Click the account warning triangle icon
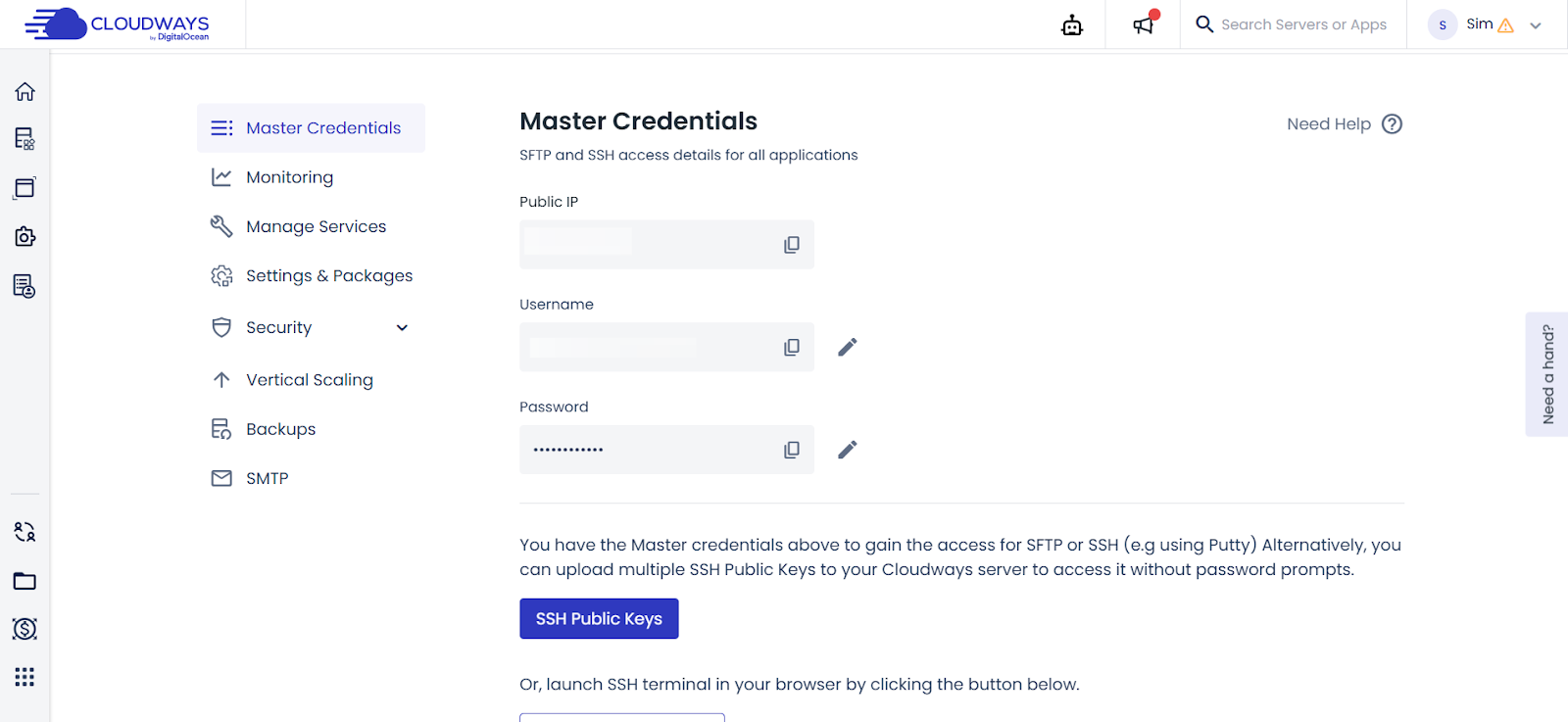 [1506, 25]
